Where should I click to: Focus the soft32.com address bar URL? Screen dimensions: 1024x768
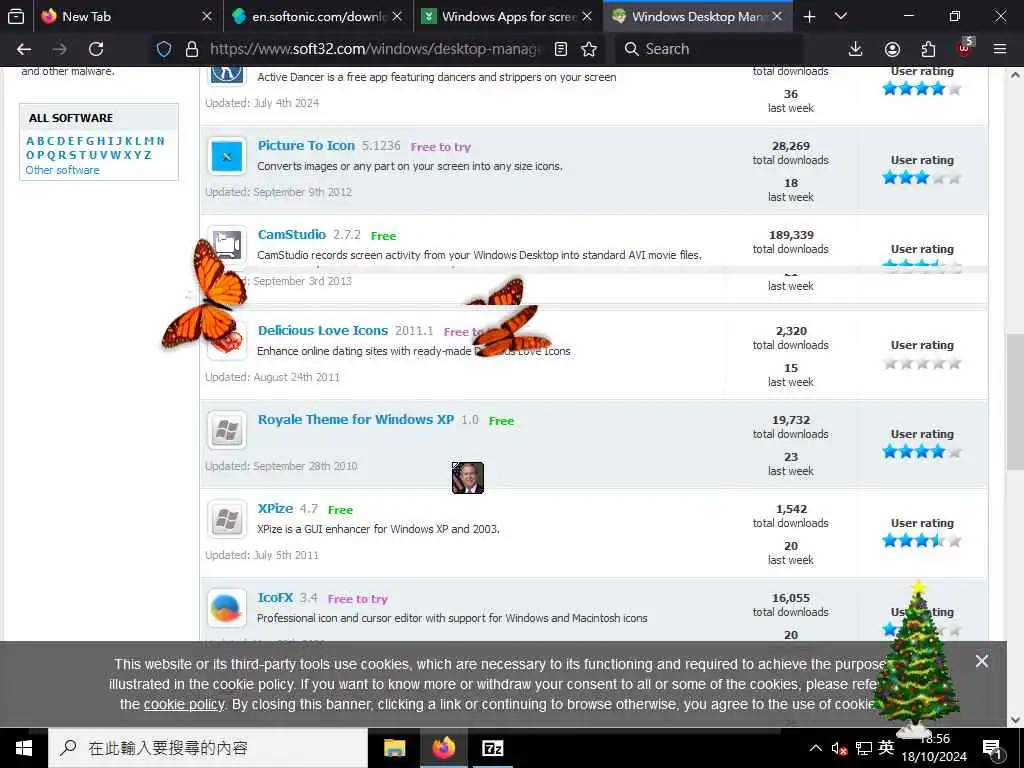point(376,49)
